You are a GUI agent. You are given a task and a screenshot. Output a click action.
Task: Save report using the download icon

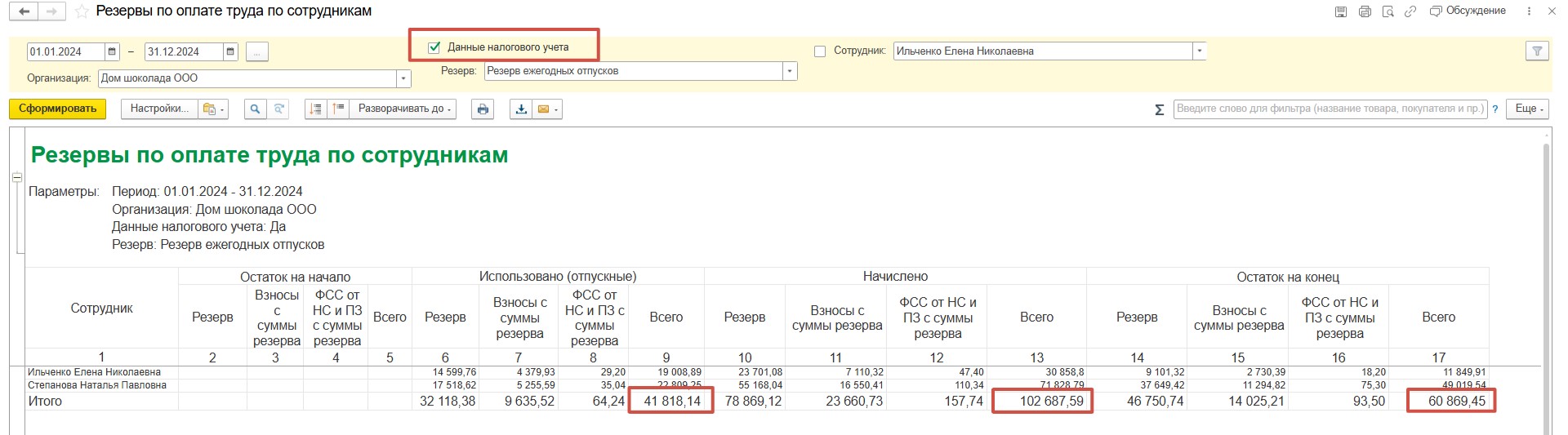tap(521, 109)
